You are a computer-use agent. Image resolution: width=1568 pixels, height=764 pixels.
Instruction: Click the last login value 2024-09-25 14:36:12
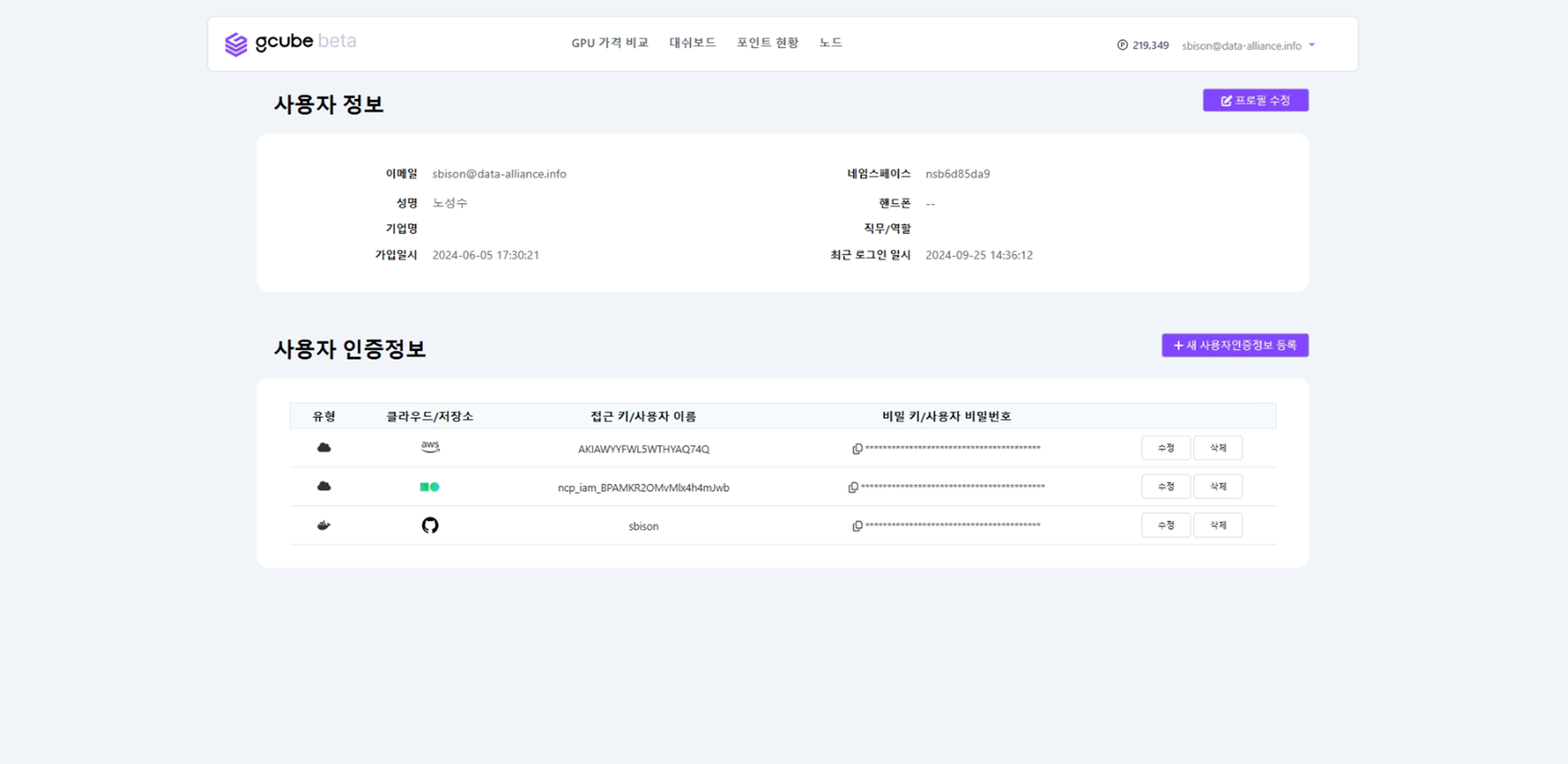click(x=978, y=255)
